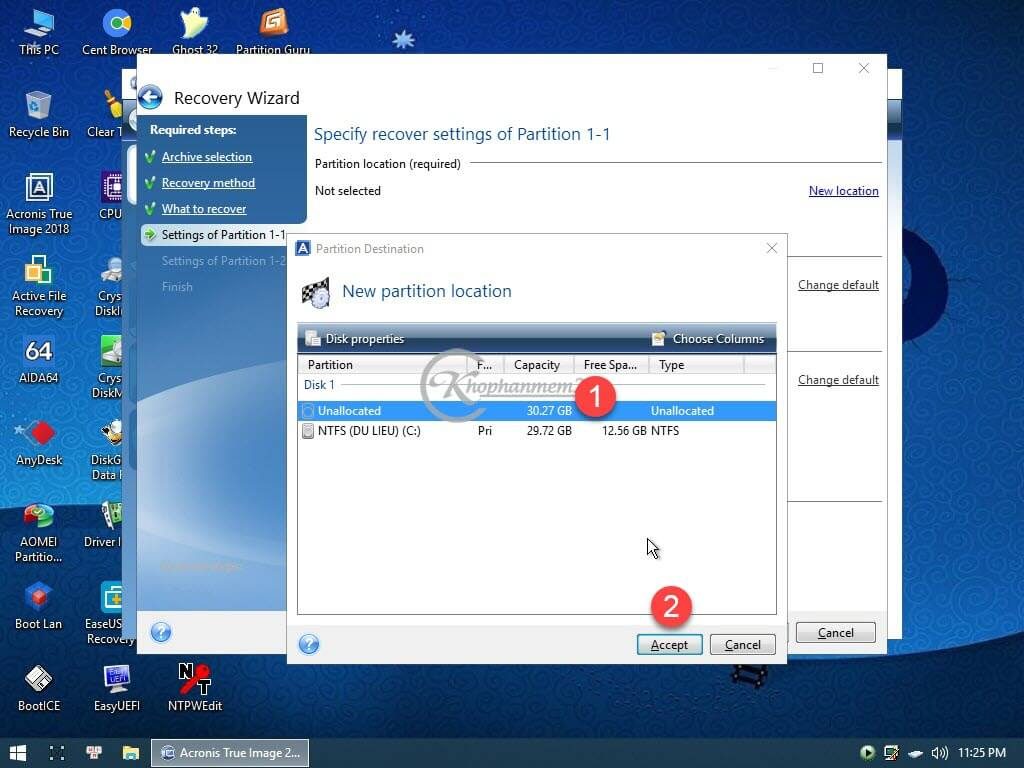Screen dimensions: 1024x768
Task: Open the EasyUEFI desktop icon
Action: tap(117, 686)
